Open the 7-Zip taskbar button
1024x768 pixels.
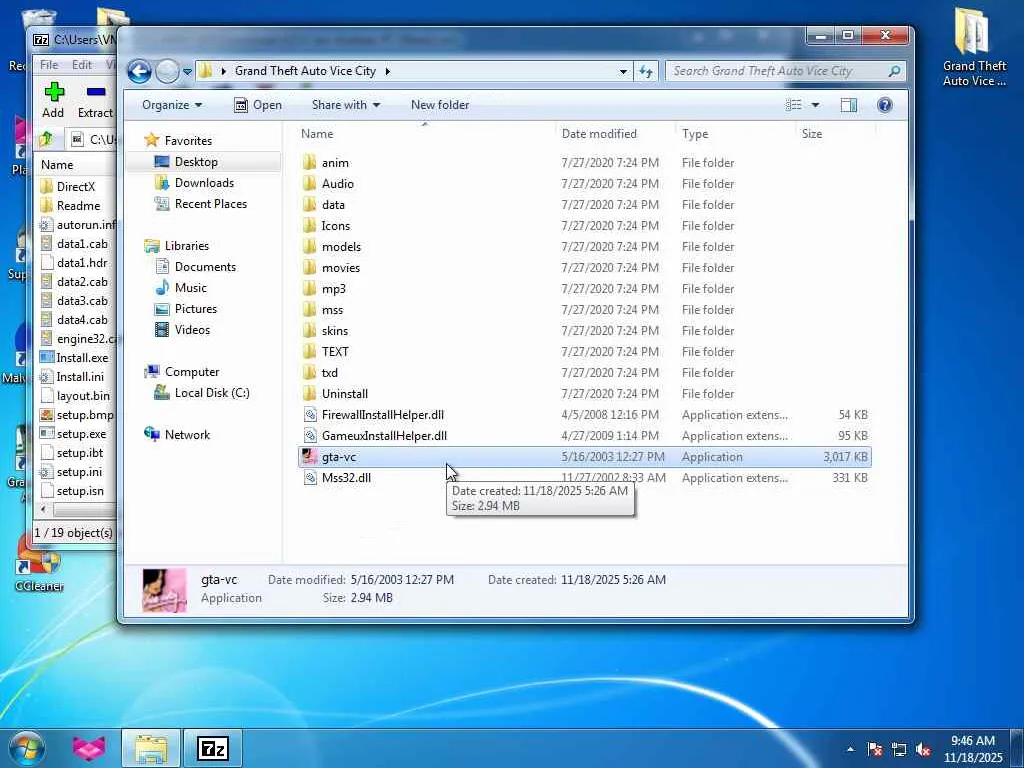213,748
